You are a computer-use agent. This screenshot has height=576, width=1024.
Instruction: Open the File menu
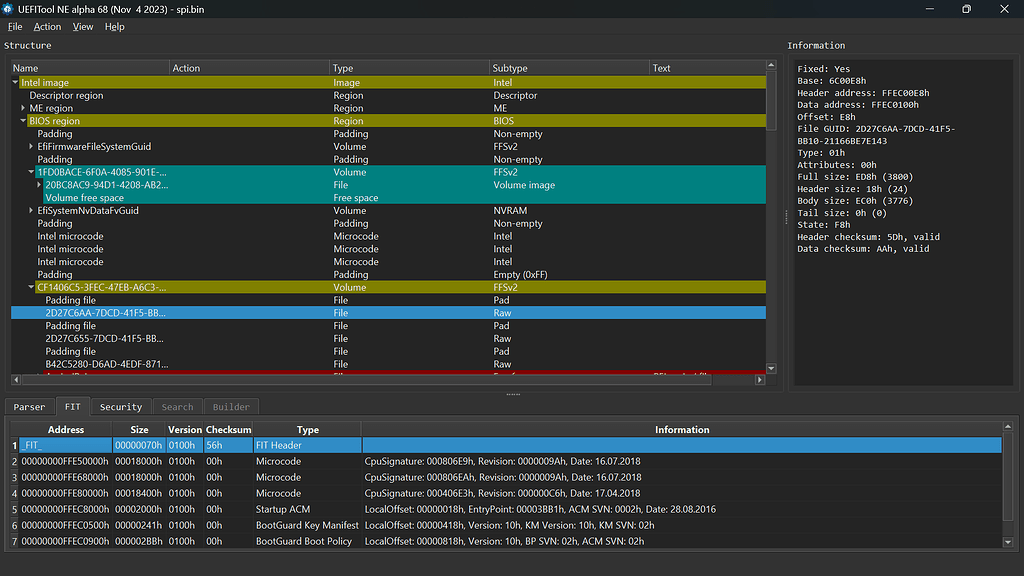(x=15, y=26)
